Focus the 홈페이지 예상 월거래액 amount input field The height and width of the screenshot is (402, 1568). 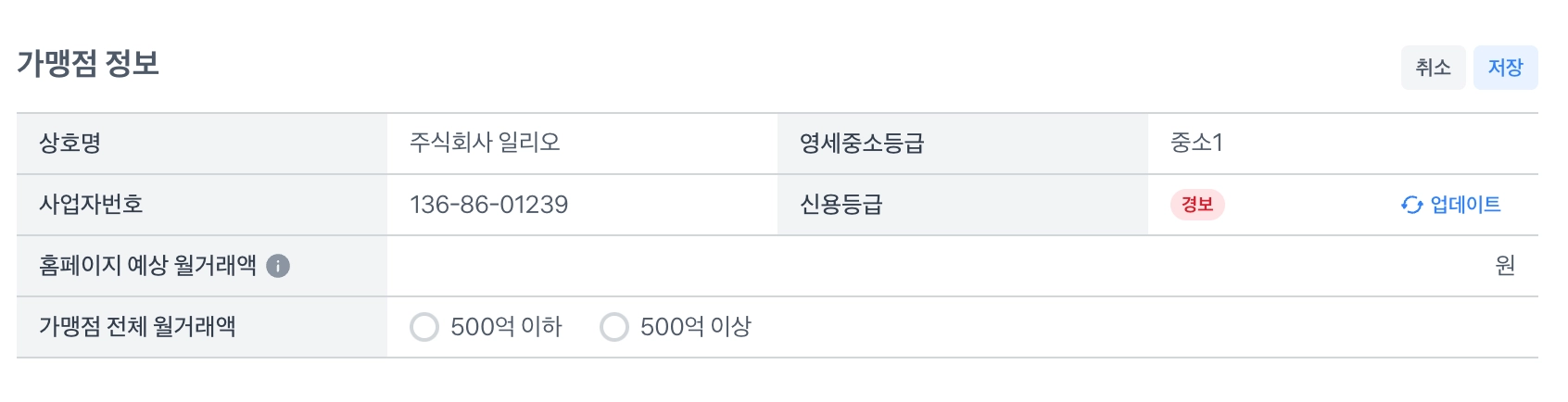936,267
